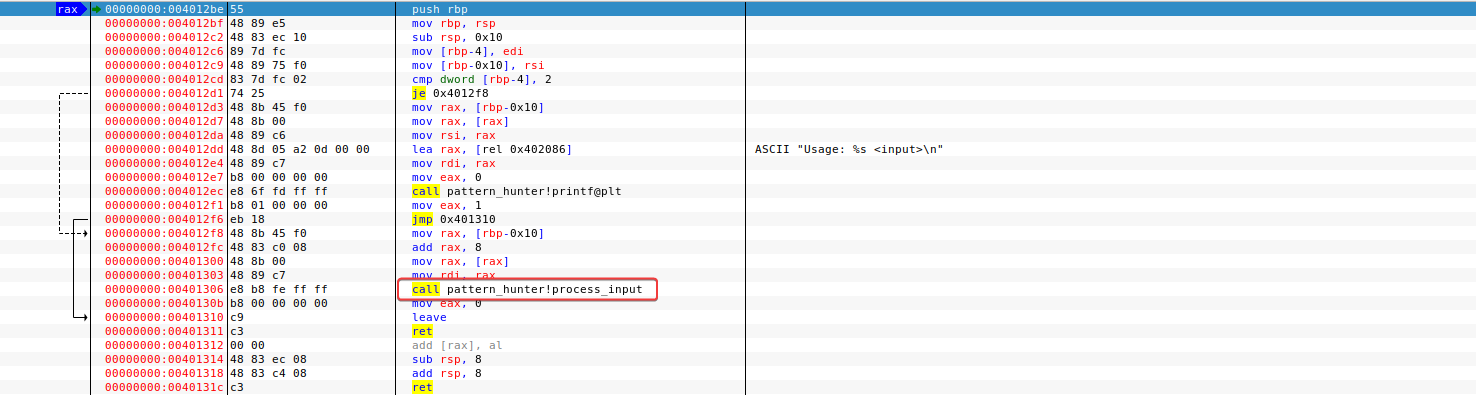Select the mov [rbp-4], edi line
Screen dimensions: 1476x395
coord(468,51)
